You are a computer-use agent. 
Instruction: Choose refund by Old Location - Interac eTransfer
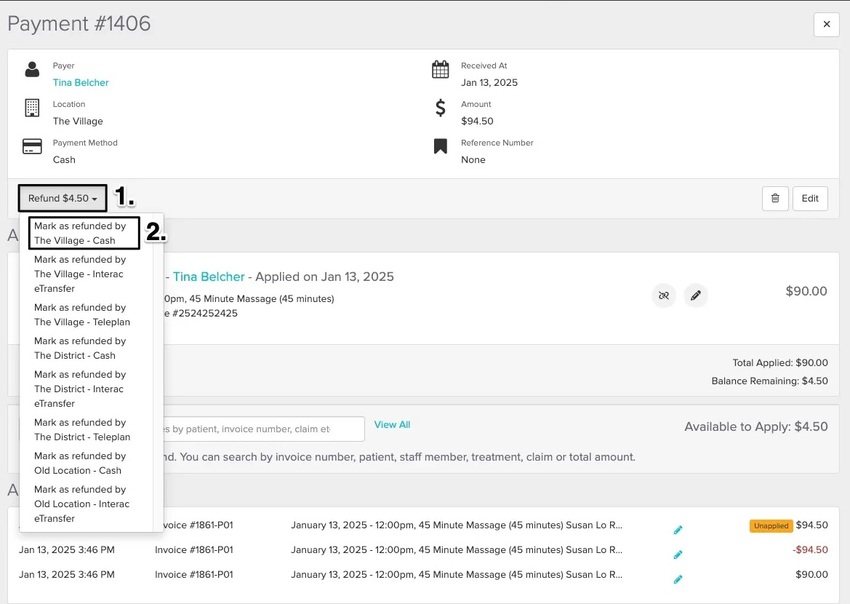tap(84, 504)
